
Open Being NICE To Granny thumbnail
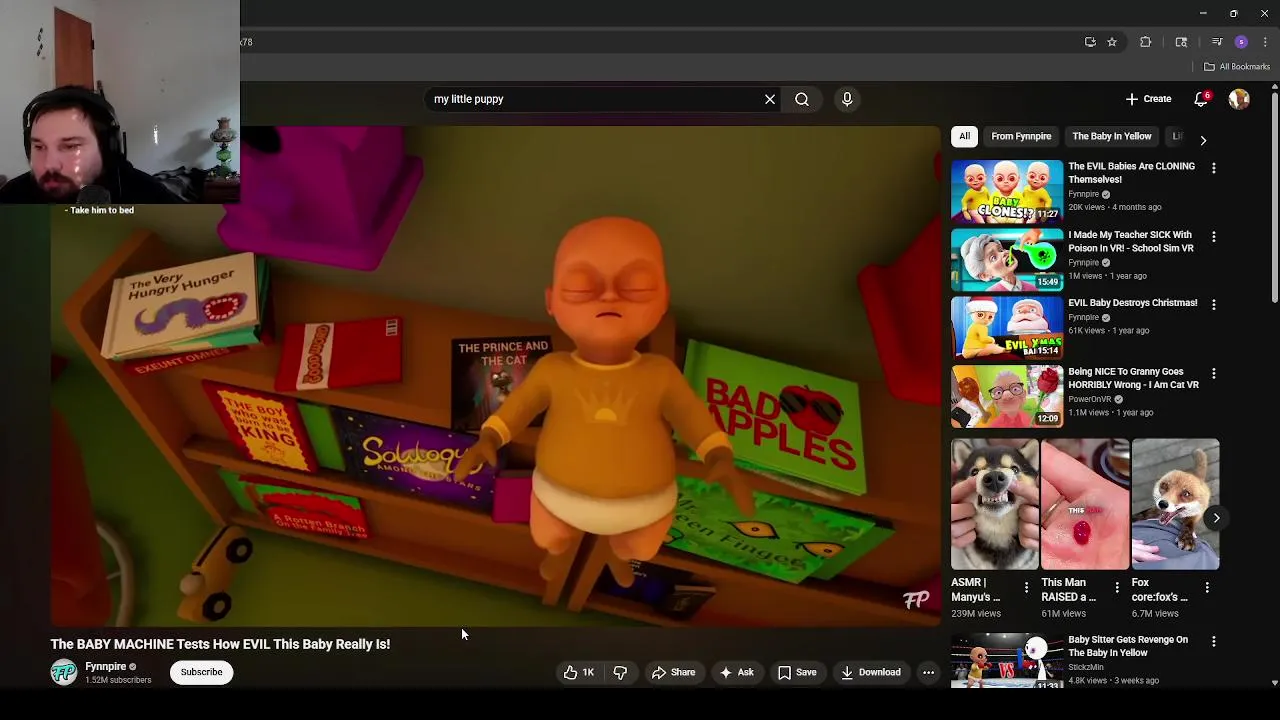[1007, 396]
